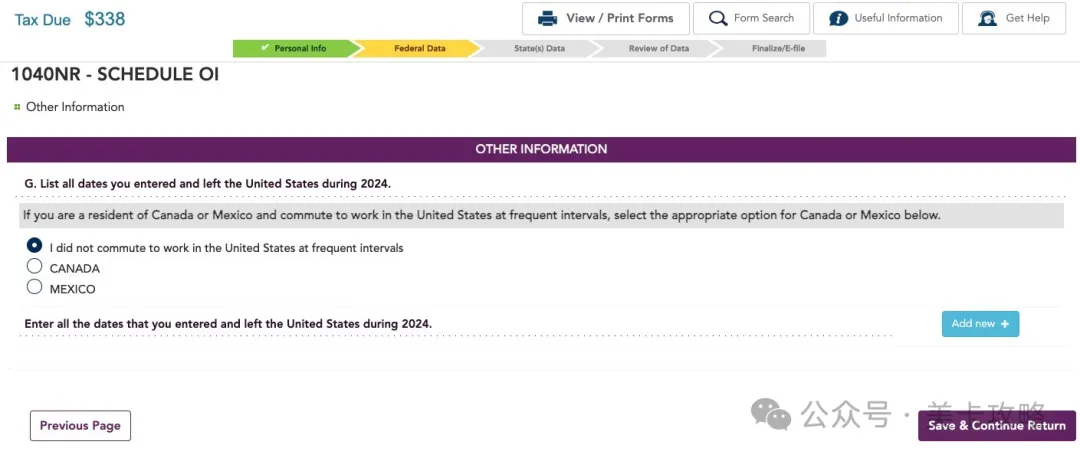Open the Finalize/E-file step

click(x=776, y=48)
